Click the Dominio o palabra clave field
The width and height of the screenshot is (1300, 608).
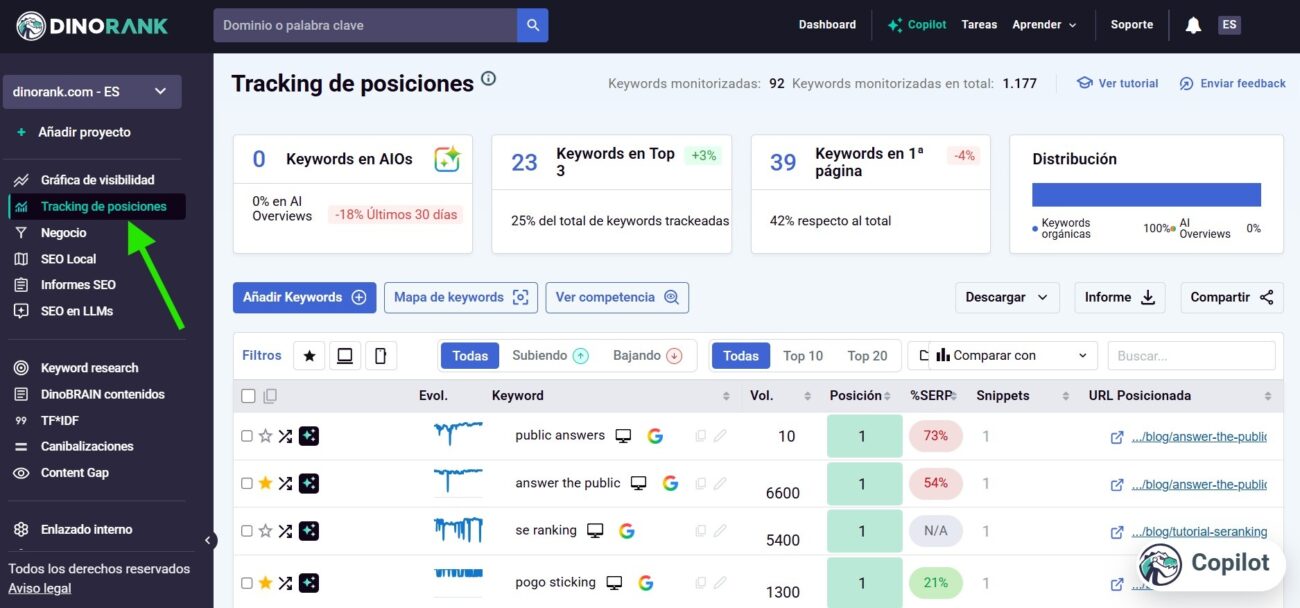[x=365, y=25]
